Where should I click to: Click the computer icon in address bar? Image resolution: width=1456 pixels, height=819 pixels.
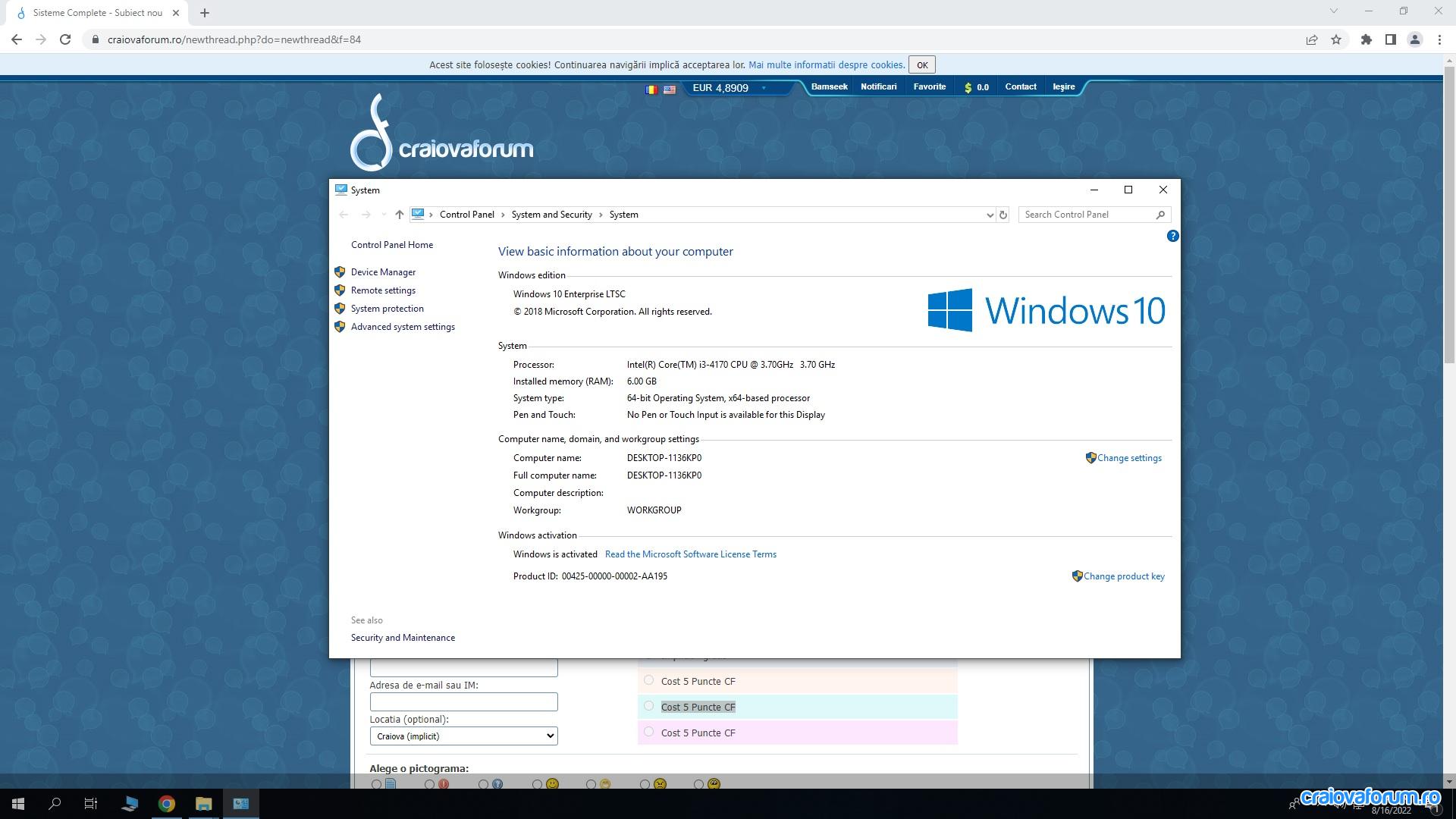click(x=418, y=215)
